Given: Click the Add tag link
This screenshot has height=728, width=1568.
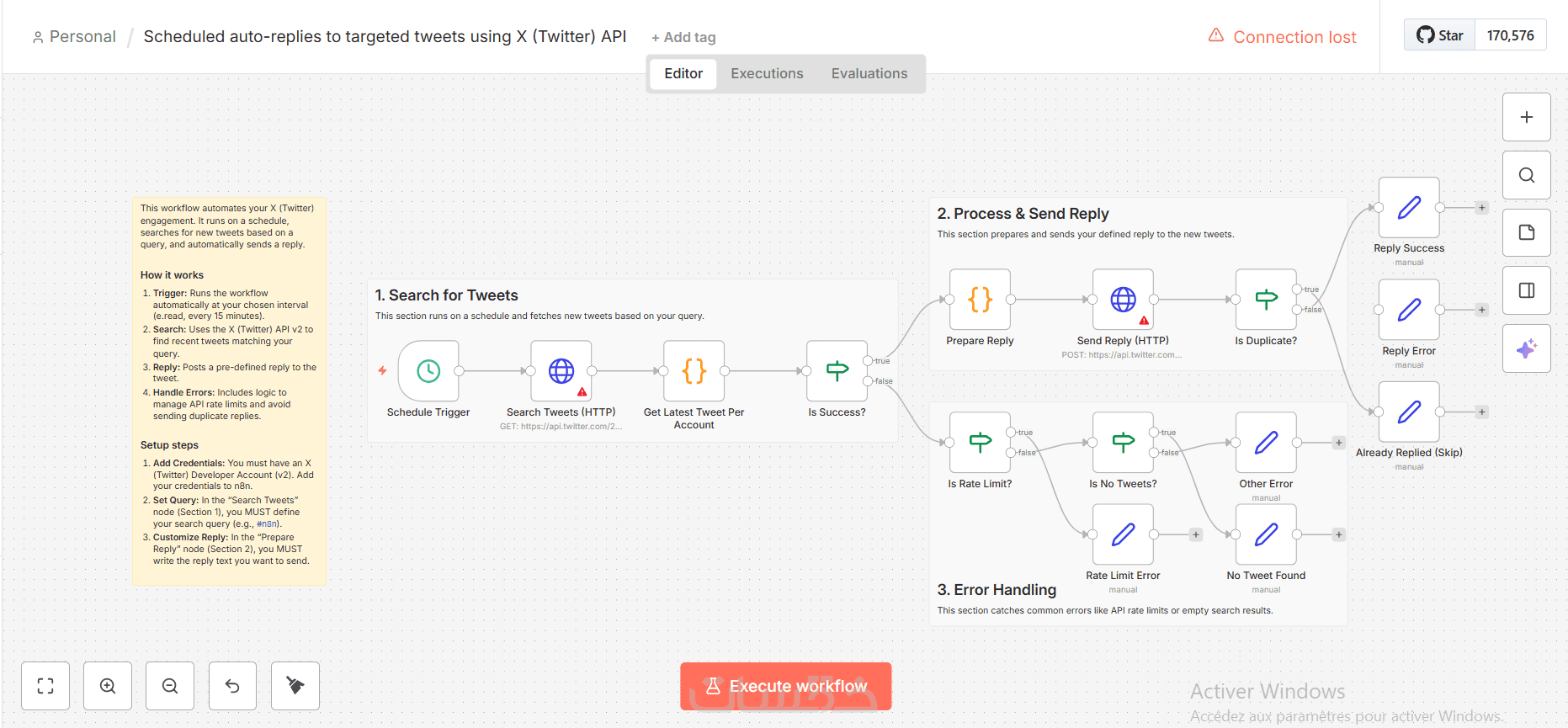Looking at the screenshot, I should [683, 37].
